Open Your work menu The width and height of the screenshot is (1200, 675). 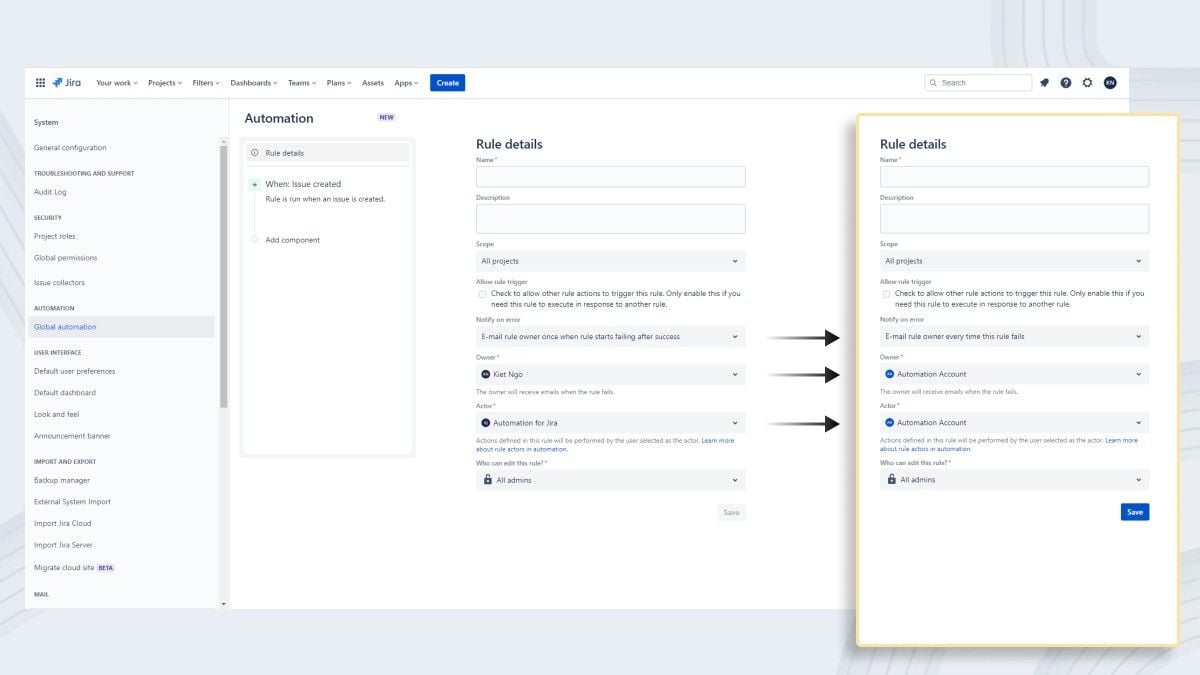click(x=117, y=83)
